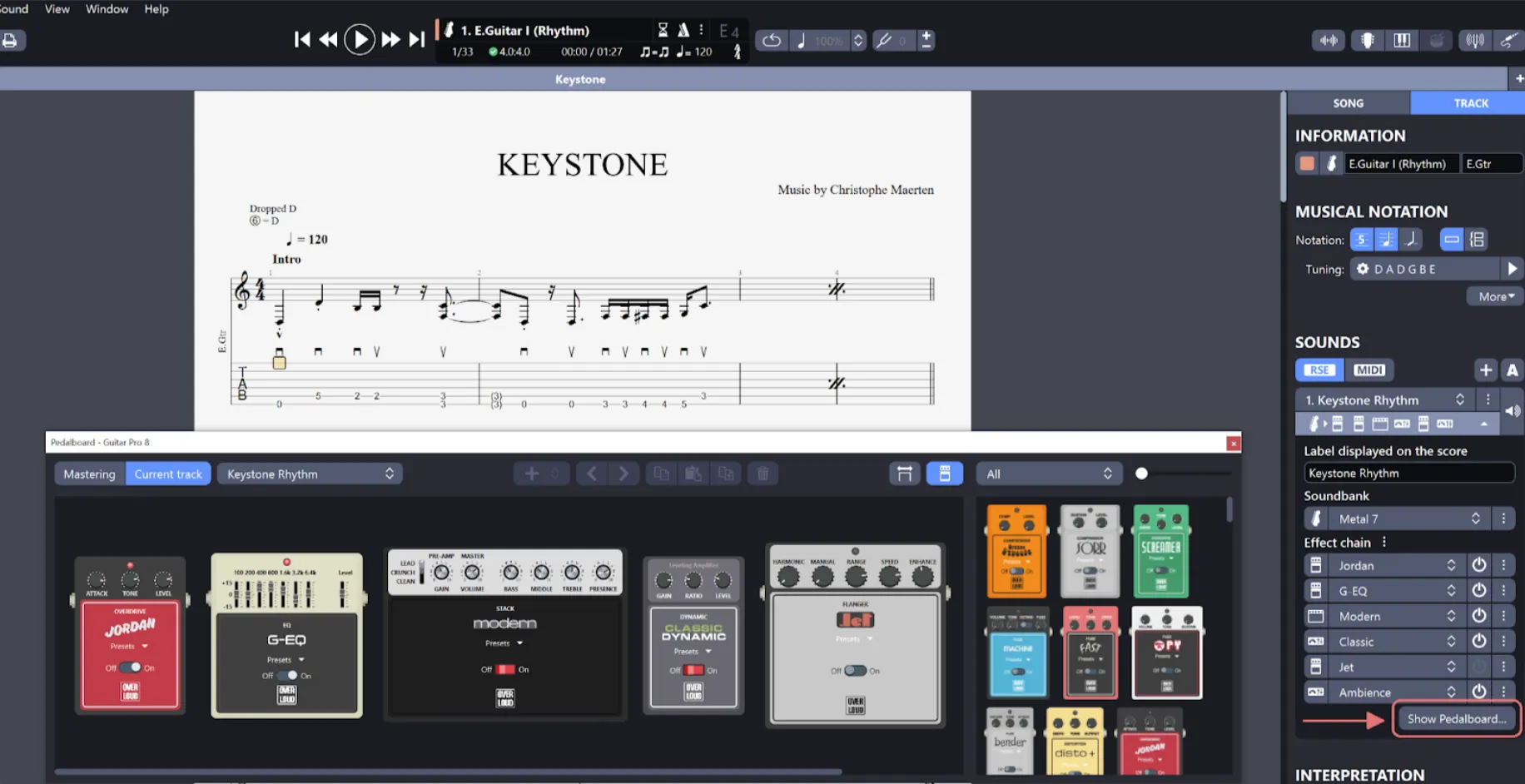Open the fretboard view icon
The height and width of the screenshot is (784, 1525).
(x=1367, y=40)
